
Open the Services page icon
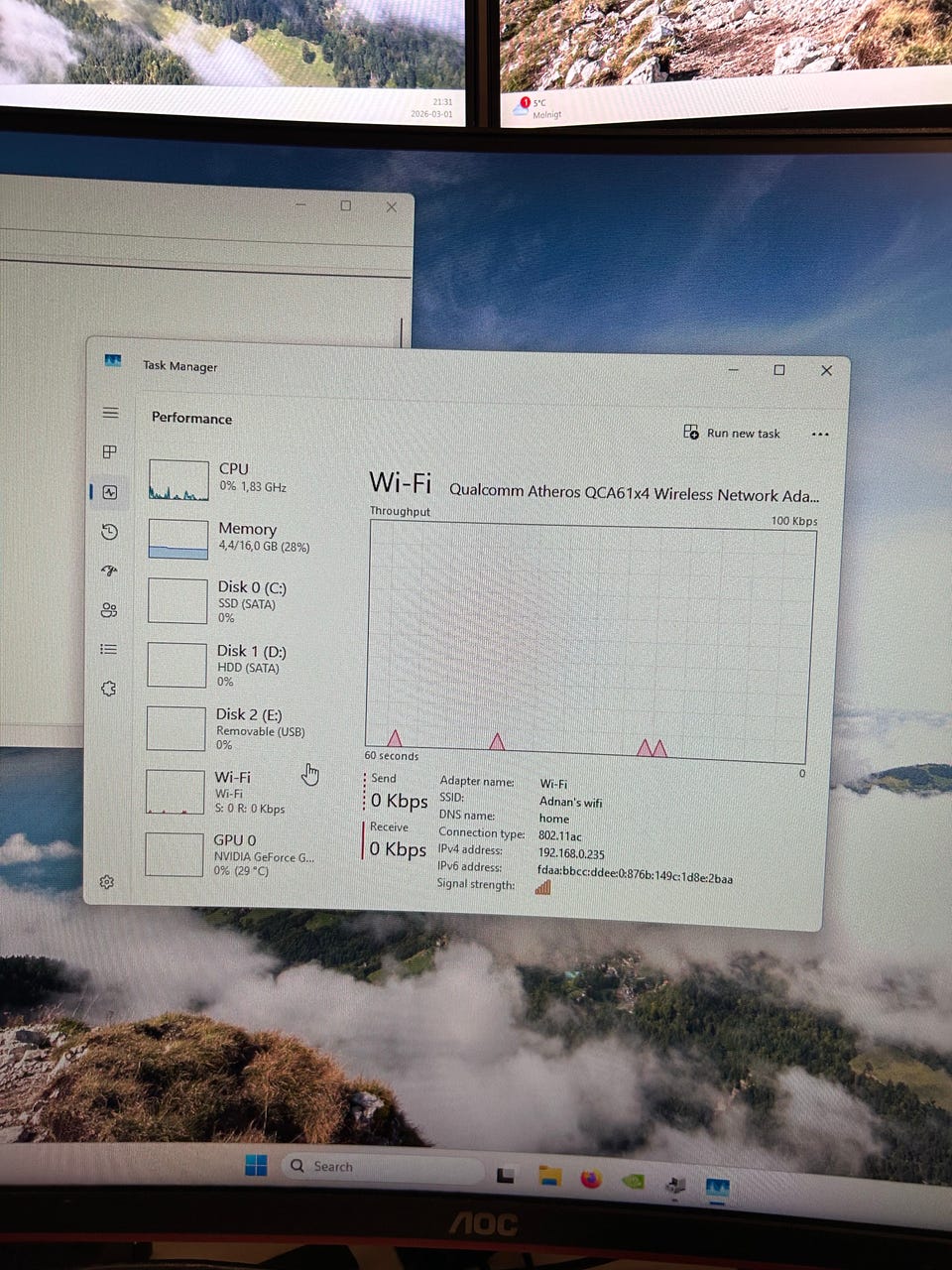tap(109, 688)
